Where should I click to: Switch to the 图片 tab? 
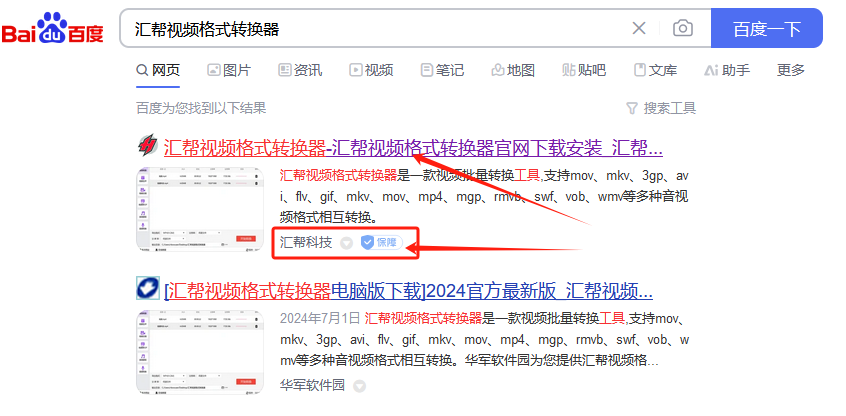pos(229,70)
